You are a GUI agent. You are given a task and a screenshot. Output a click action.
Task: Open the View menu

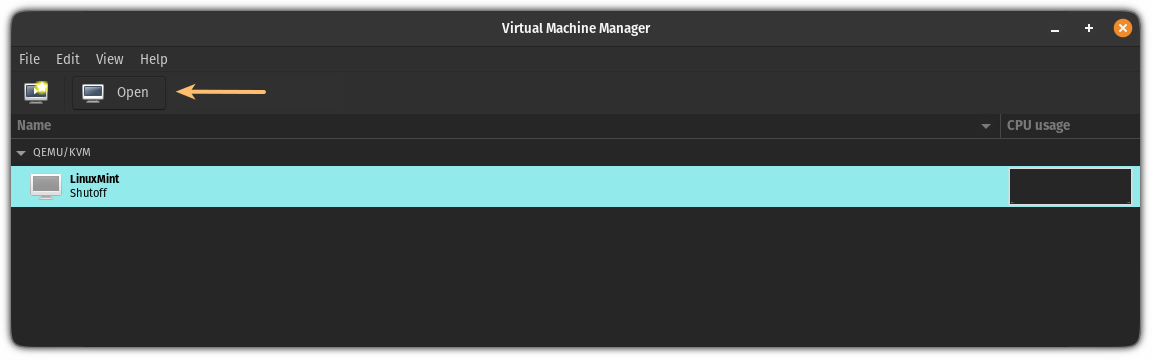coord(110,59)
